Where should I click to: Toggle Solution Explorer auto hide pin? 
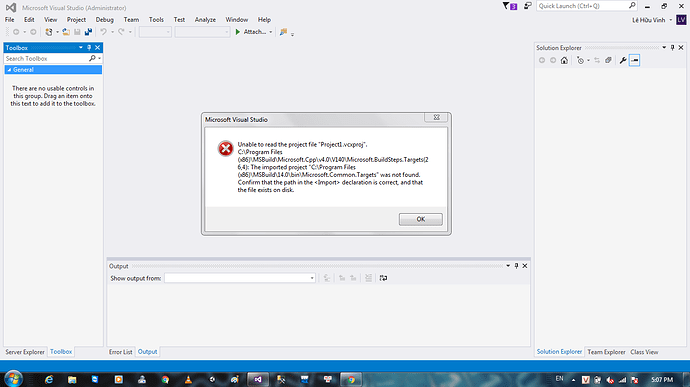[x=672, y=48]
